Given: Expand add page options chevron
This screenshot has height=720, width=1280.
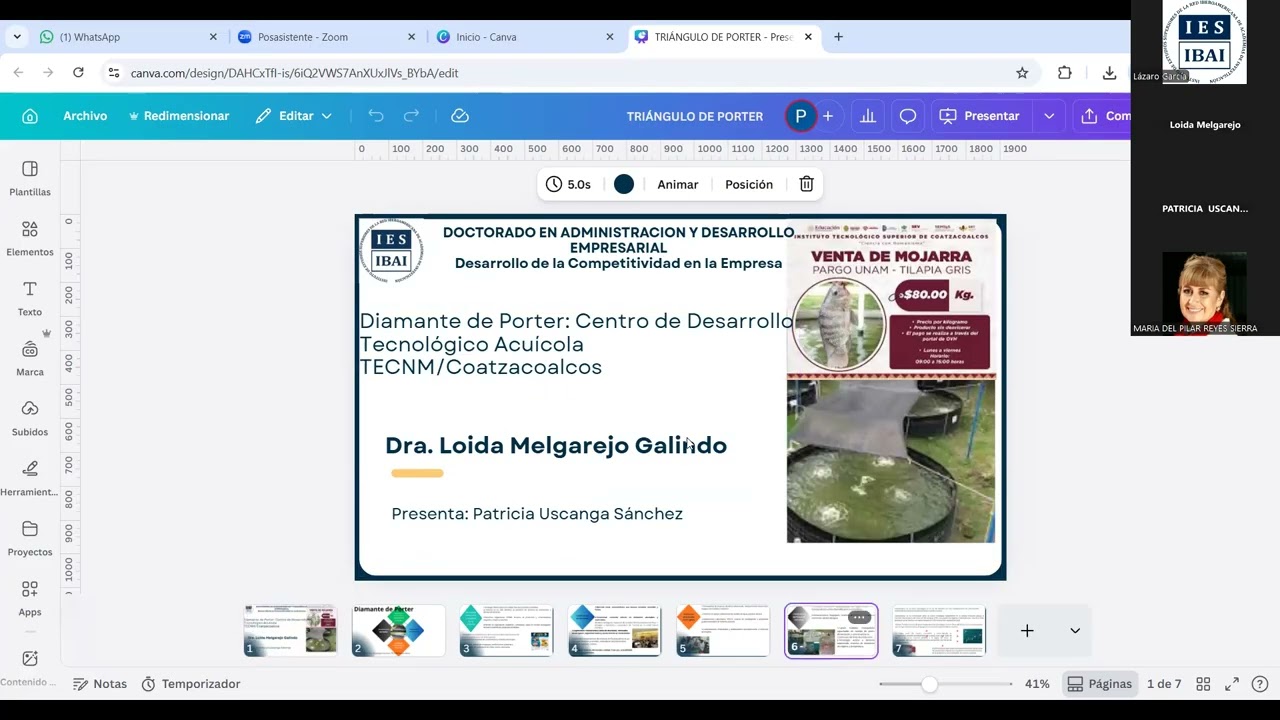Looking at the screenshot, I should point(1075,631).
